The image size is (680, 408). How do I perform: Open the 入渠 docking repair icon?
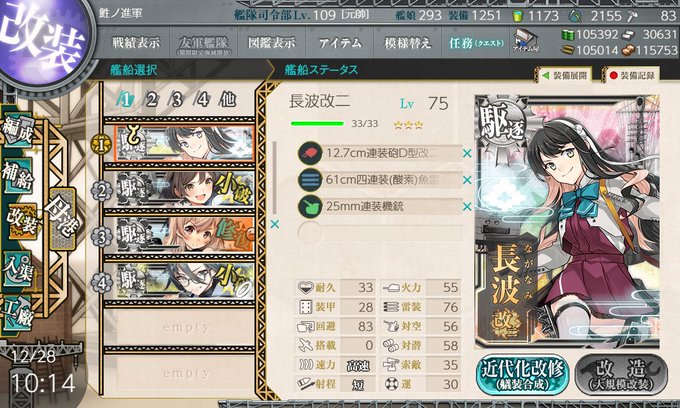click(x=18, y=269)
